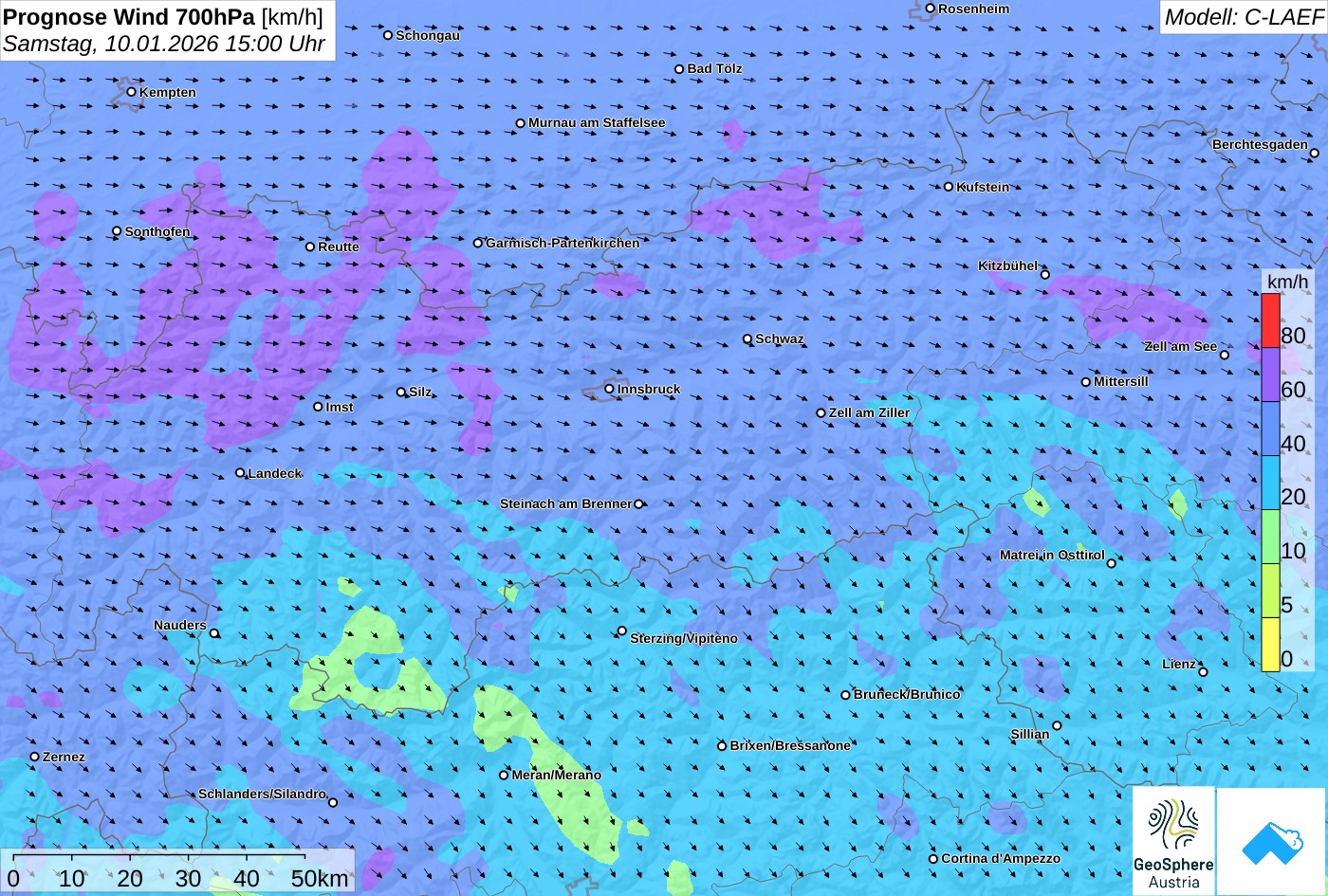Screen dimensions: 1328x896
Task: Click the Imst location marker
Action: point(318,407)
